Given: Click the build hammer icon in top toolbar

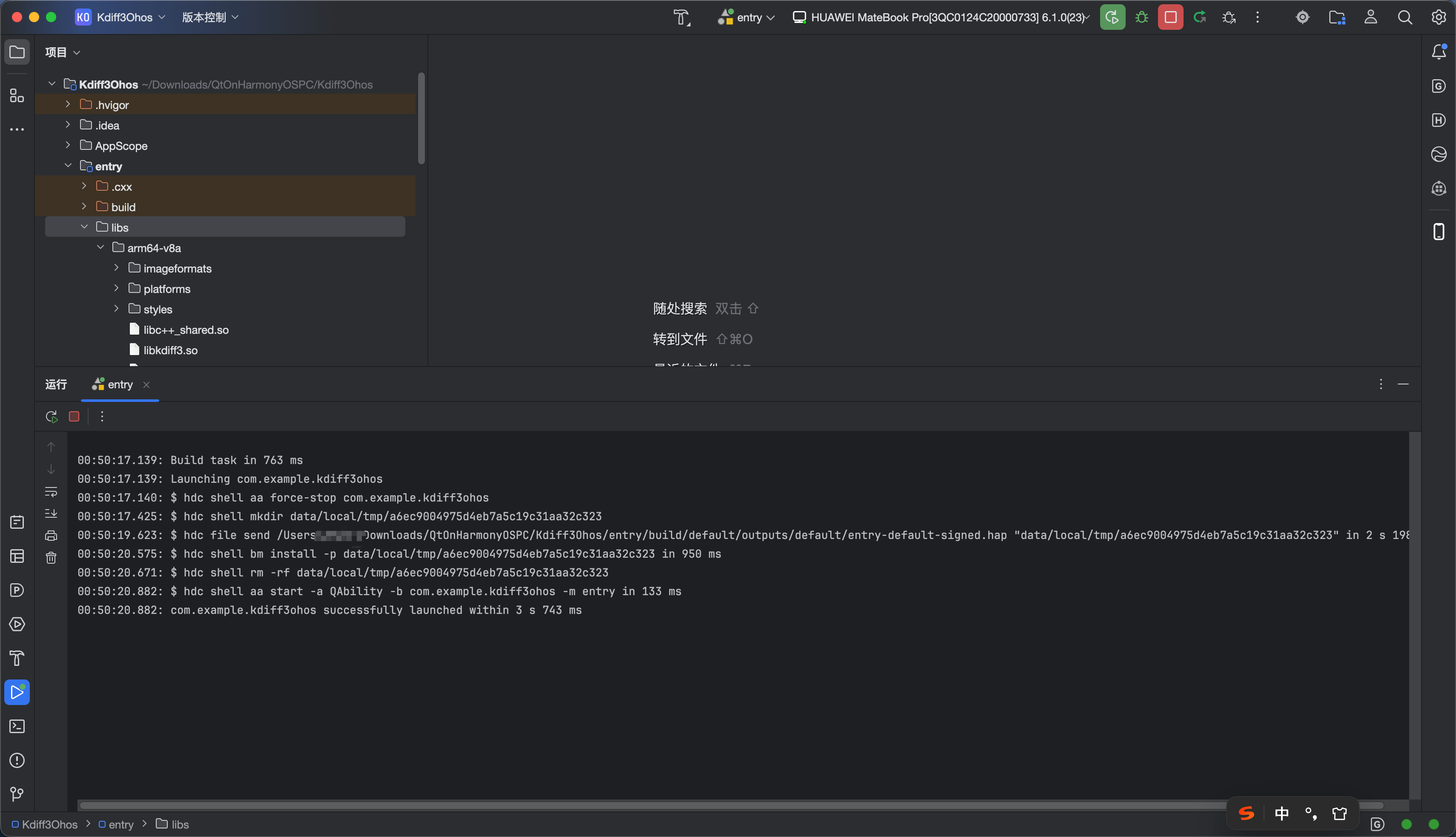Looking at the screenshot, I should coord(682,17).
